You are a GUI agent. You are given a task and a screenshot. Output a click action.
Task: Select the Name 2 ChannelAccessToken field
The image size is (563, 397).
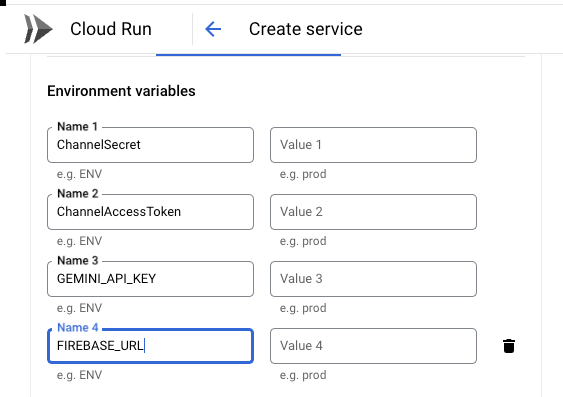point(150,212)
